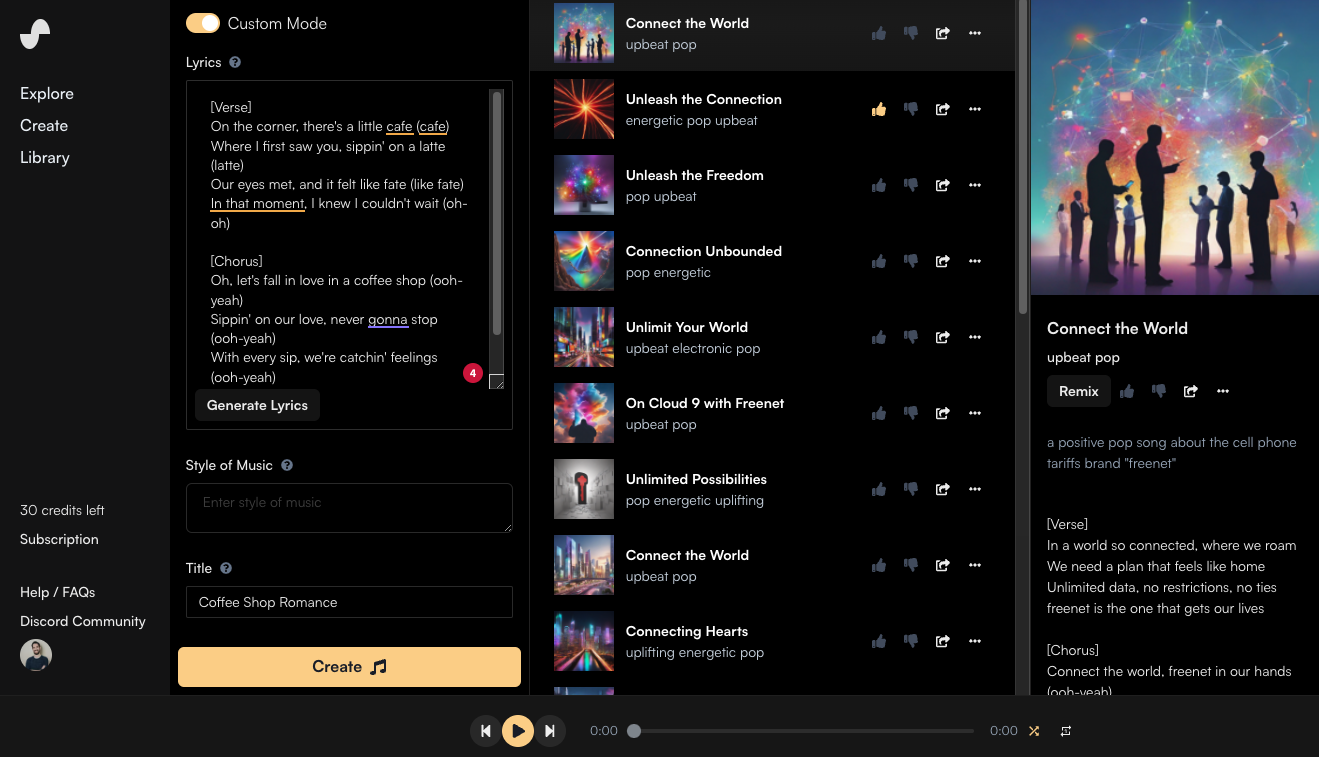Click the Suno logo icon
1319x757 pixels.
35,34
